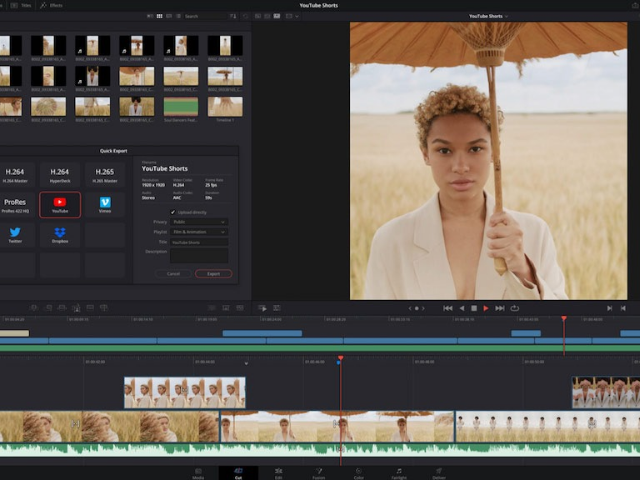Choose the H.265 Master export preset
The image size is (640, 480).
(105, 175)
